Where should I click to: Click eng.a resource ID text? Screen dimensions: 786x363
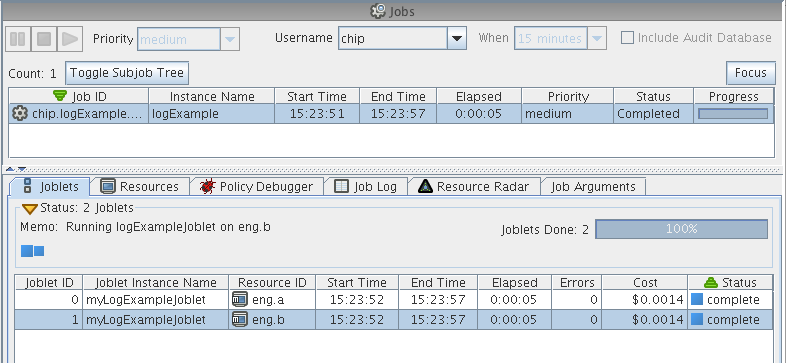pos(269,300)
